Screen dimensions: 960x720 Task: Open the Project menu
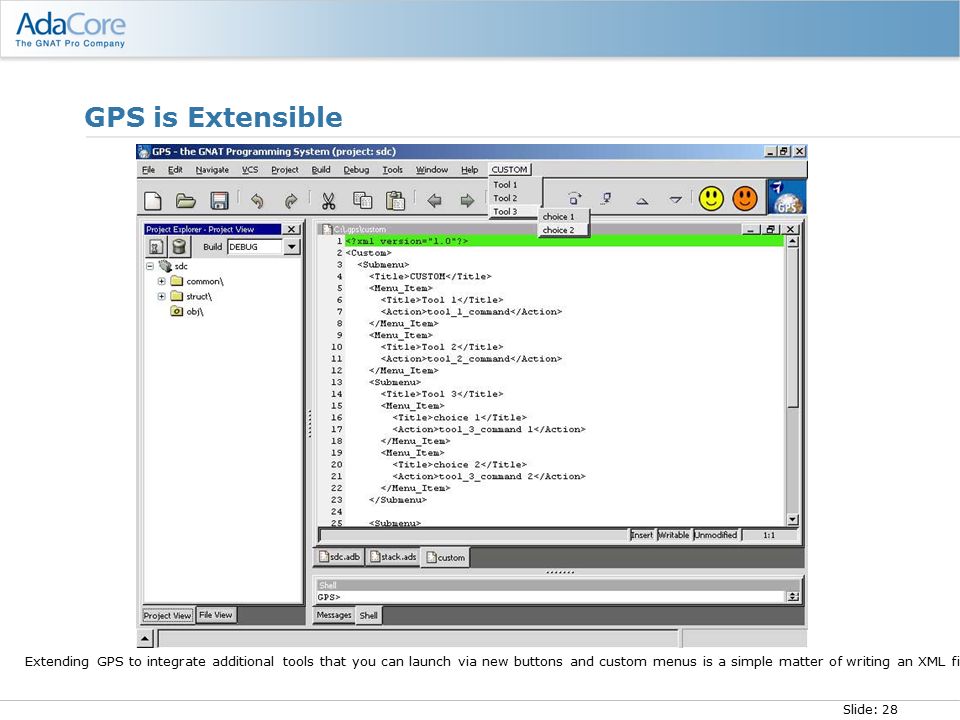(x=285, y=170)
